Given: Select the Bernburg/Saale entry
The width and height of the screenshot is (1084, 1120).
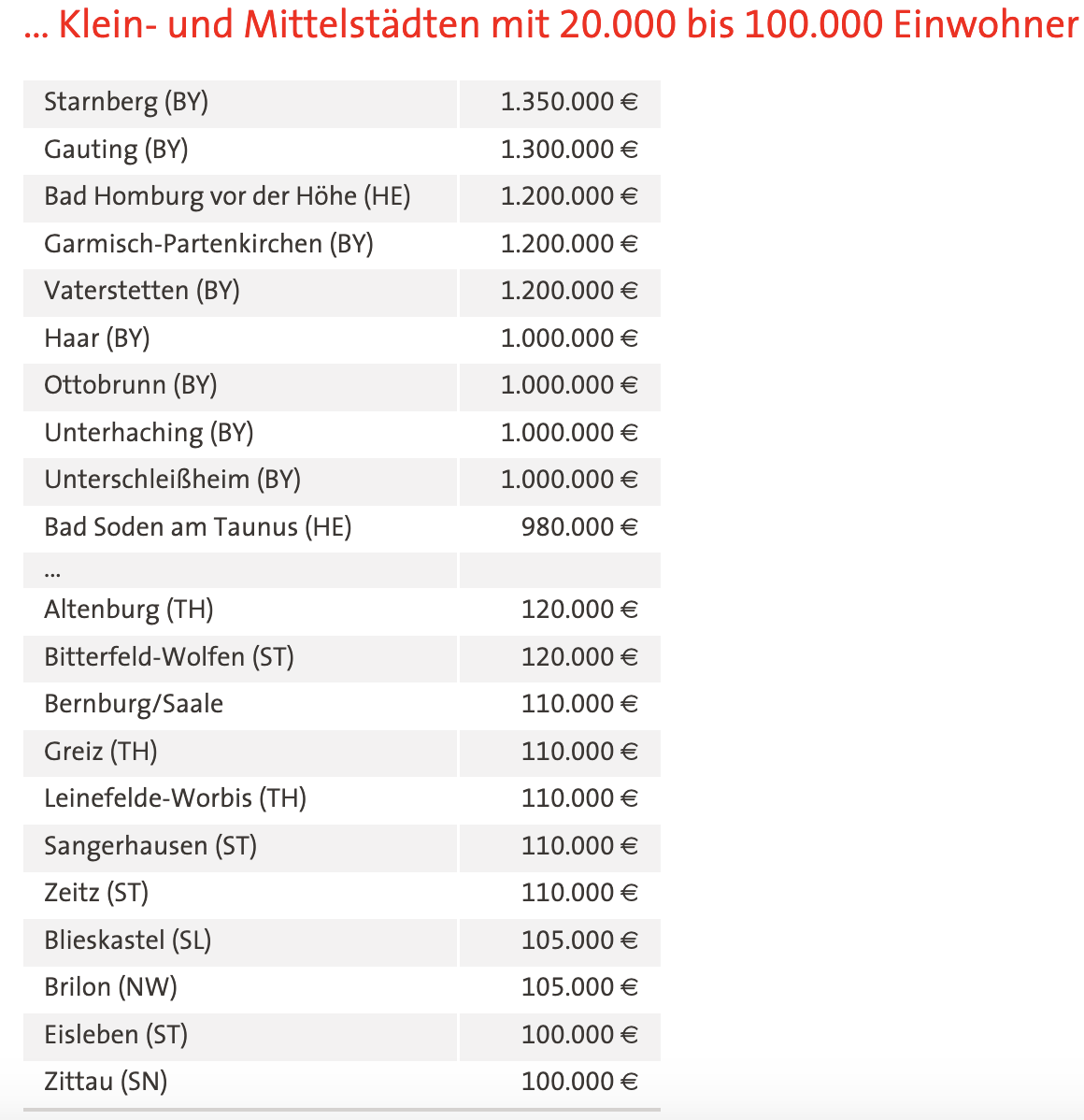Looking at the screenshot, I should pos(134,704).
